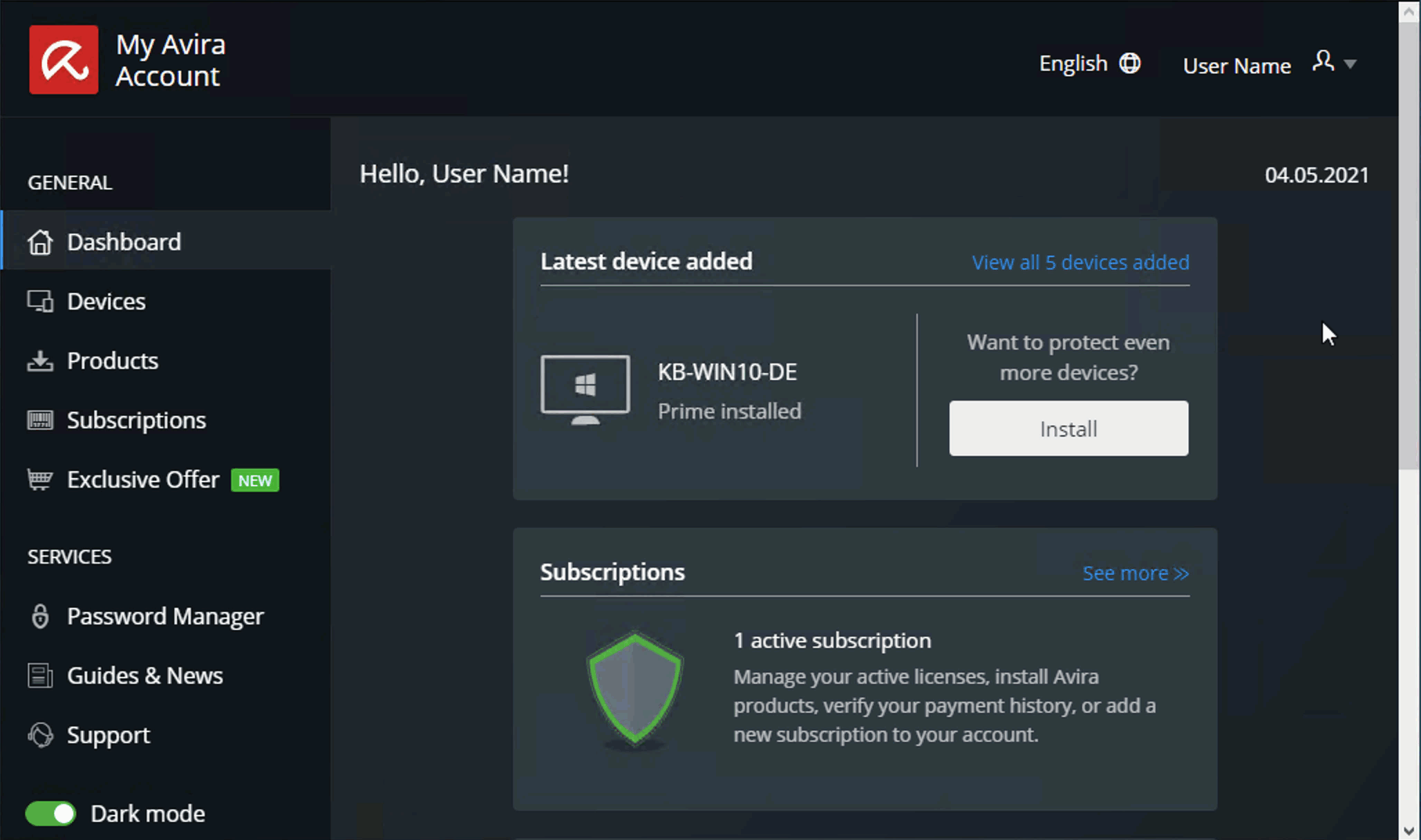Click the Avira red logo icon
The width and height of the screenshot is (1421, 840).
point(64,59)
